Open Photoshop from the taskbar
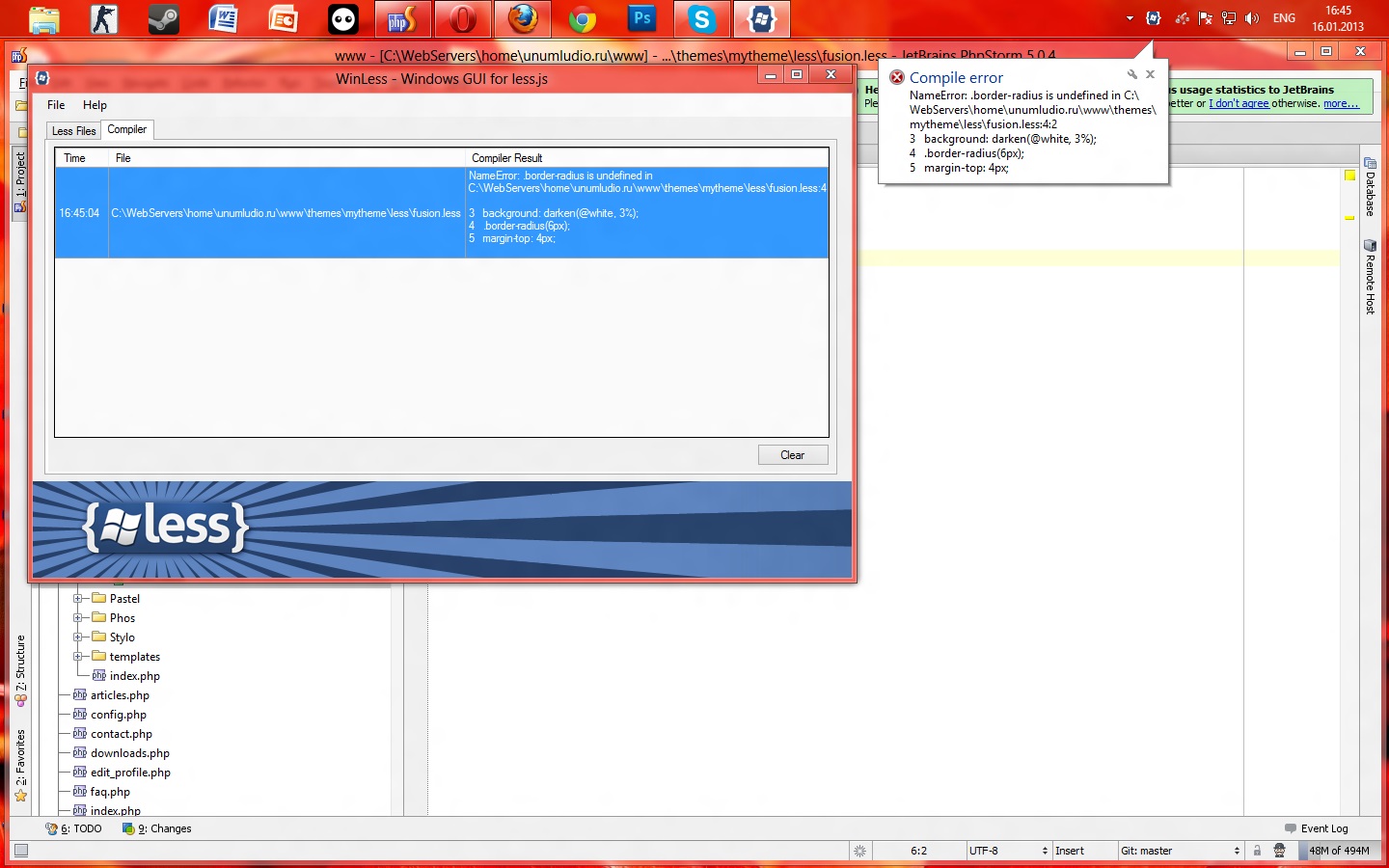This screenshot has width=1389, height=868. 641,19
